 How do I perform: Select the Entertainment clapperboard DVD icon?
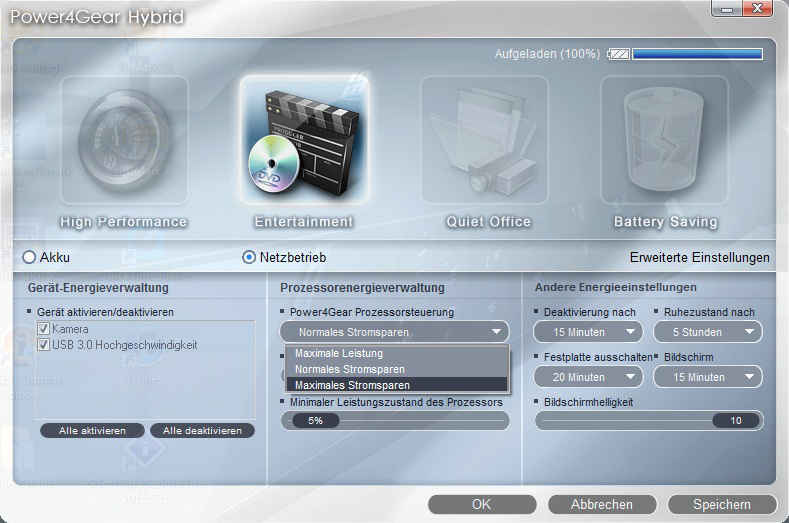click(304, 140)
